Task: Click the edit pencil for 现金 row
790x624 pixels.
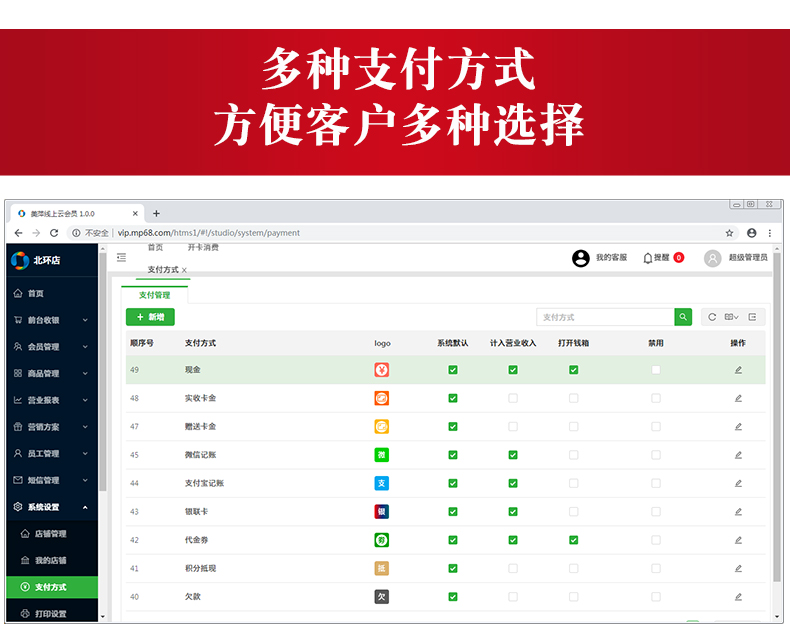Action: [738, 370]
